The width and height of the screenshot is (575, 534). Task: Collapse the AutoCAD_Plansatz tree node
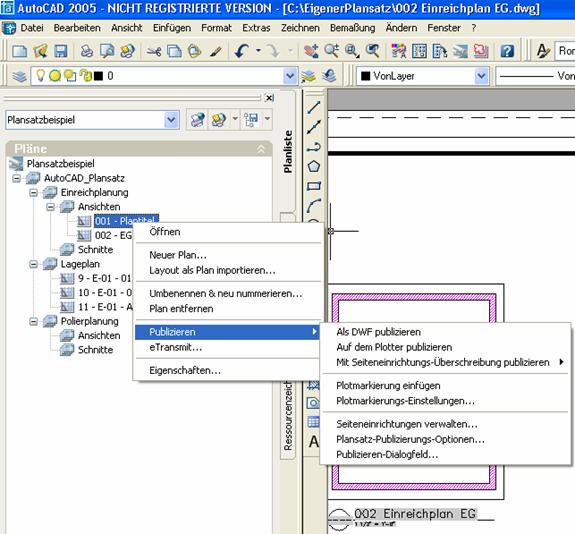tap(17, 179)
